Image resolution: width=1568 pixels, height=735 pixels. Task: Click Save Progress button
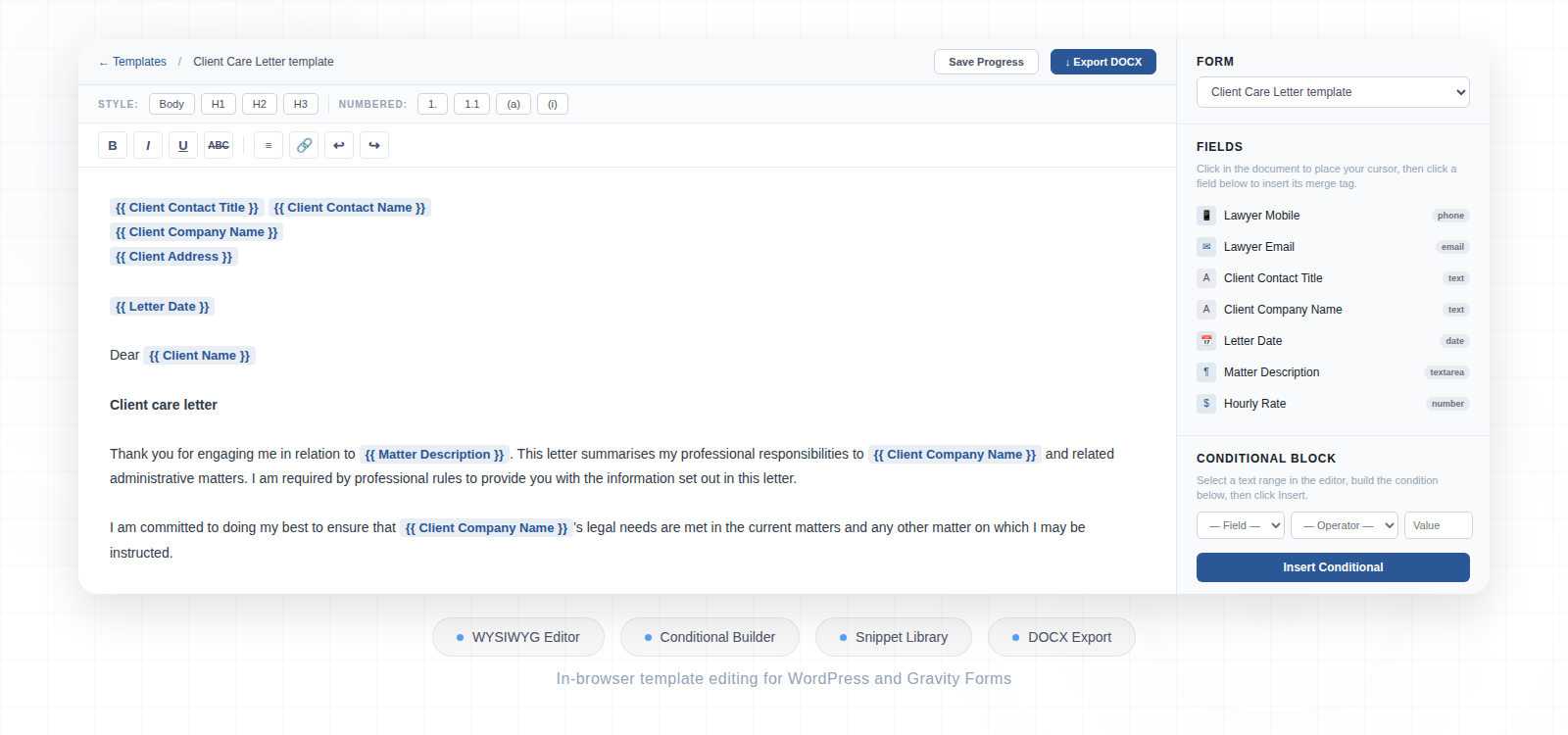coord(986,62)
